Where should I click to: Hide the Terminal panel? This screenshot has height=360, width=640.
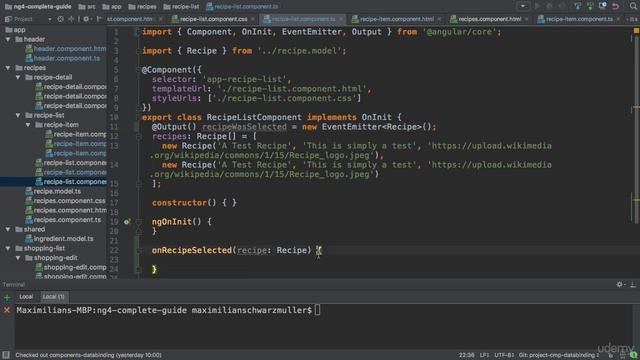[x=633, y=284]
